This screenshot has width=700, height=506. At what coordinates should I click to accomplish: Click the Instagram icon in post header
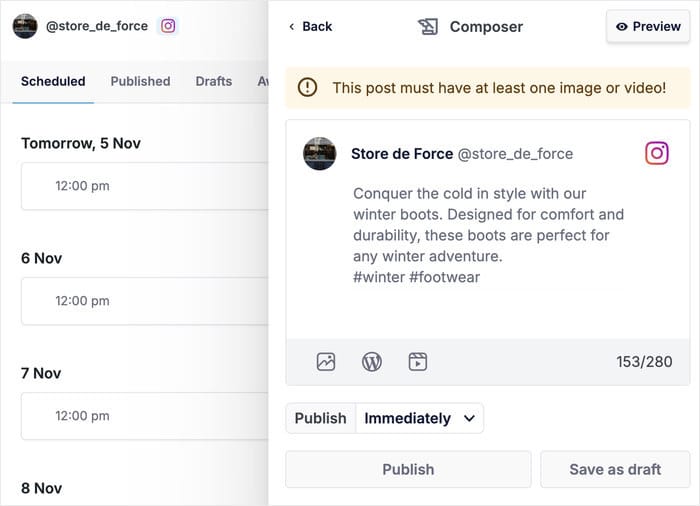pos(657,153)
